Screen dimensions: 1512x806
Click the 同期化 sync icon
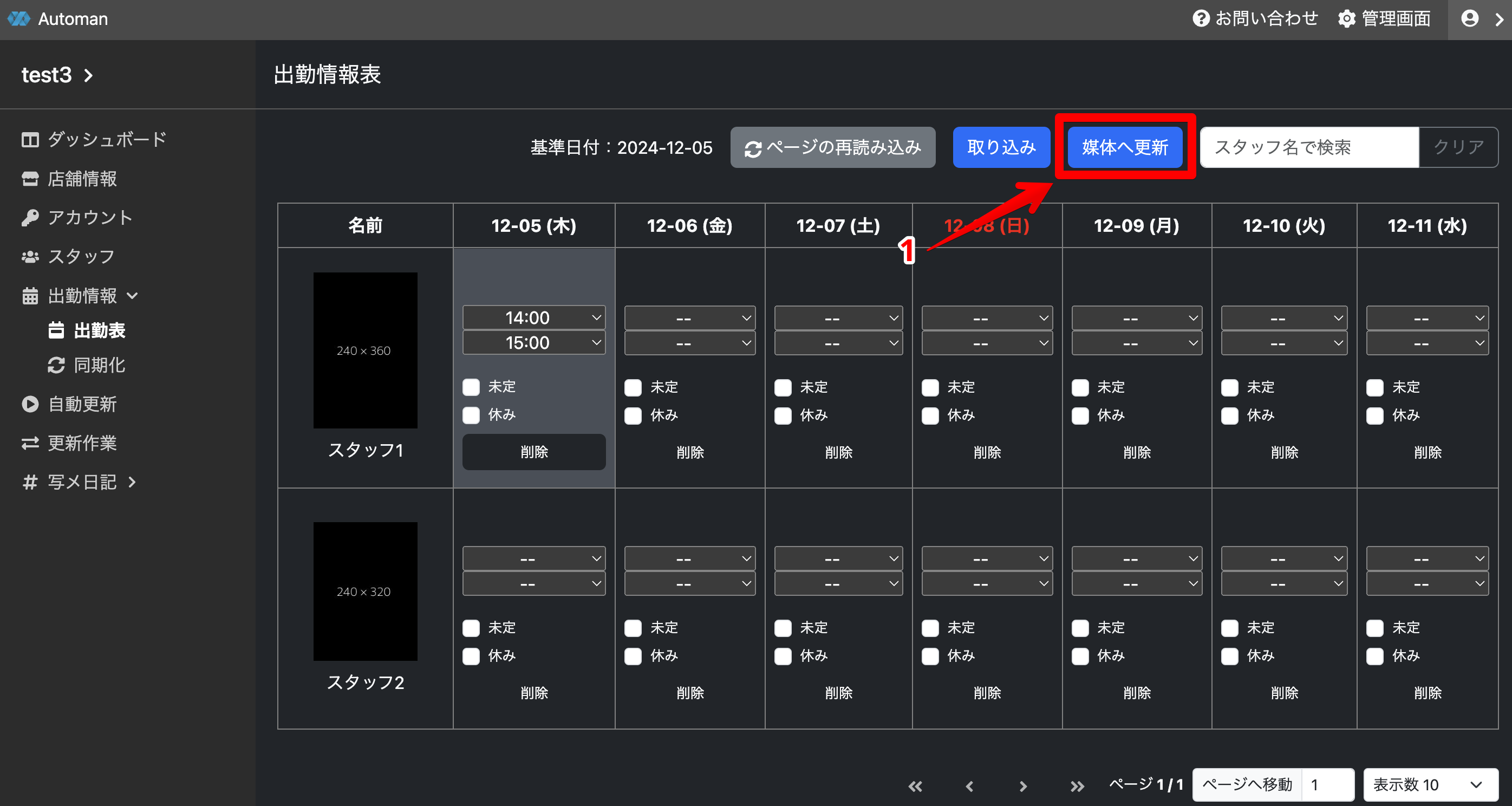click(56, 365)
